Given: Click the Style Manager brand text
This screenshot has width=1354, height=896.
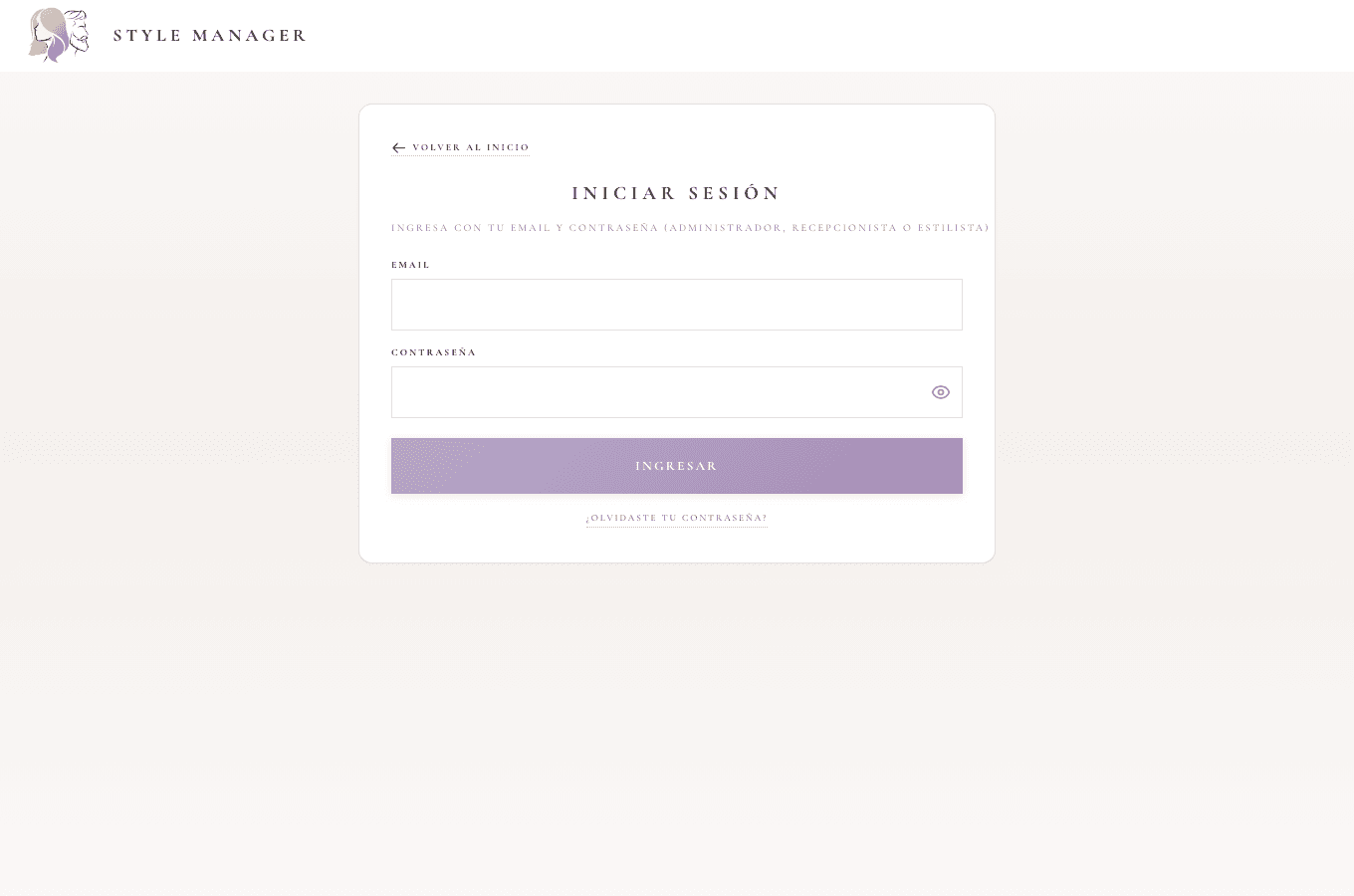Looking at the screenshot, I should [x=209, y=36].
